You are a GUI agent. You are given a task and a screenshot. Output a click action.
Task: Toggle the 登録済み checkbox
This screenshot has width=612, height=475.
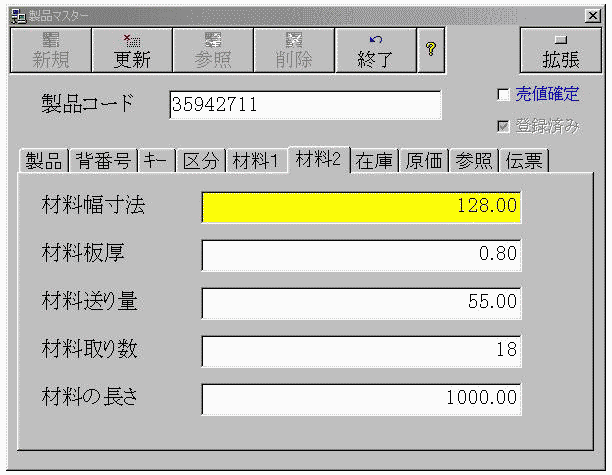[x=503, y=126]
